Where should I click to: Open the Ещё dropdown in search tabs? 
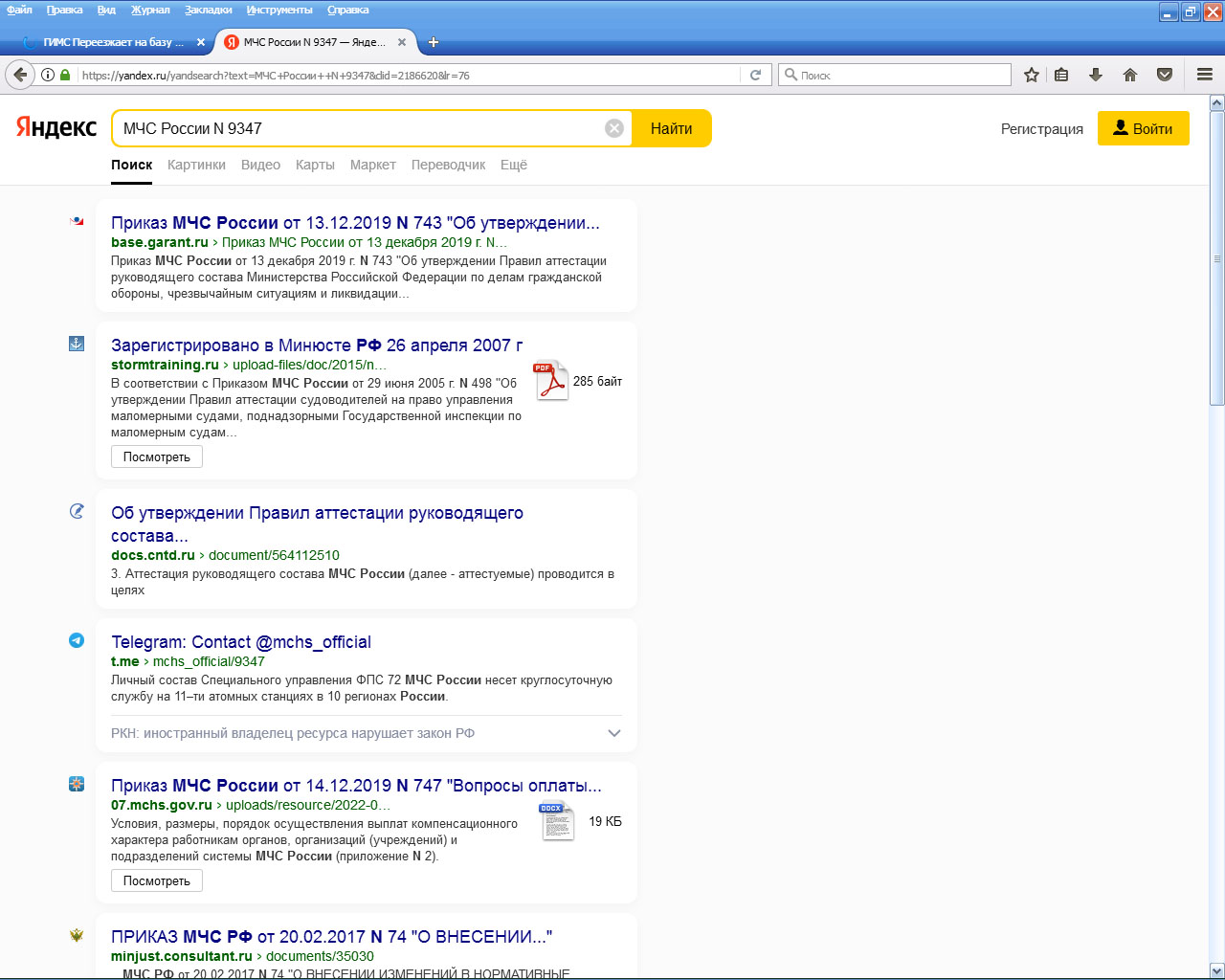pyautogui.click(x=513, y=165)
